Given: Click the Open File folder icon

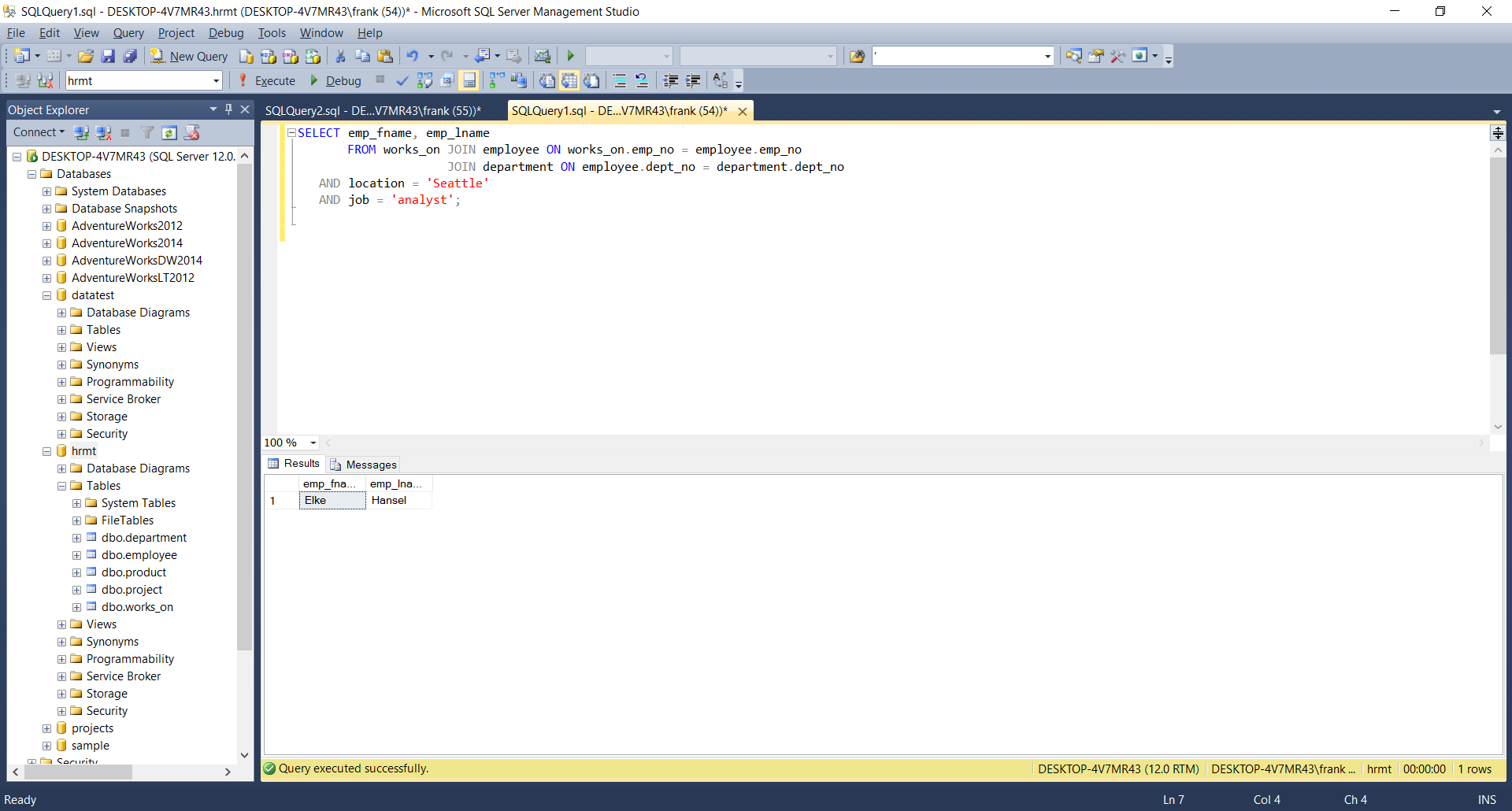Looking at the screenshot, I should (86, 56).
